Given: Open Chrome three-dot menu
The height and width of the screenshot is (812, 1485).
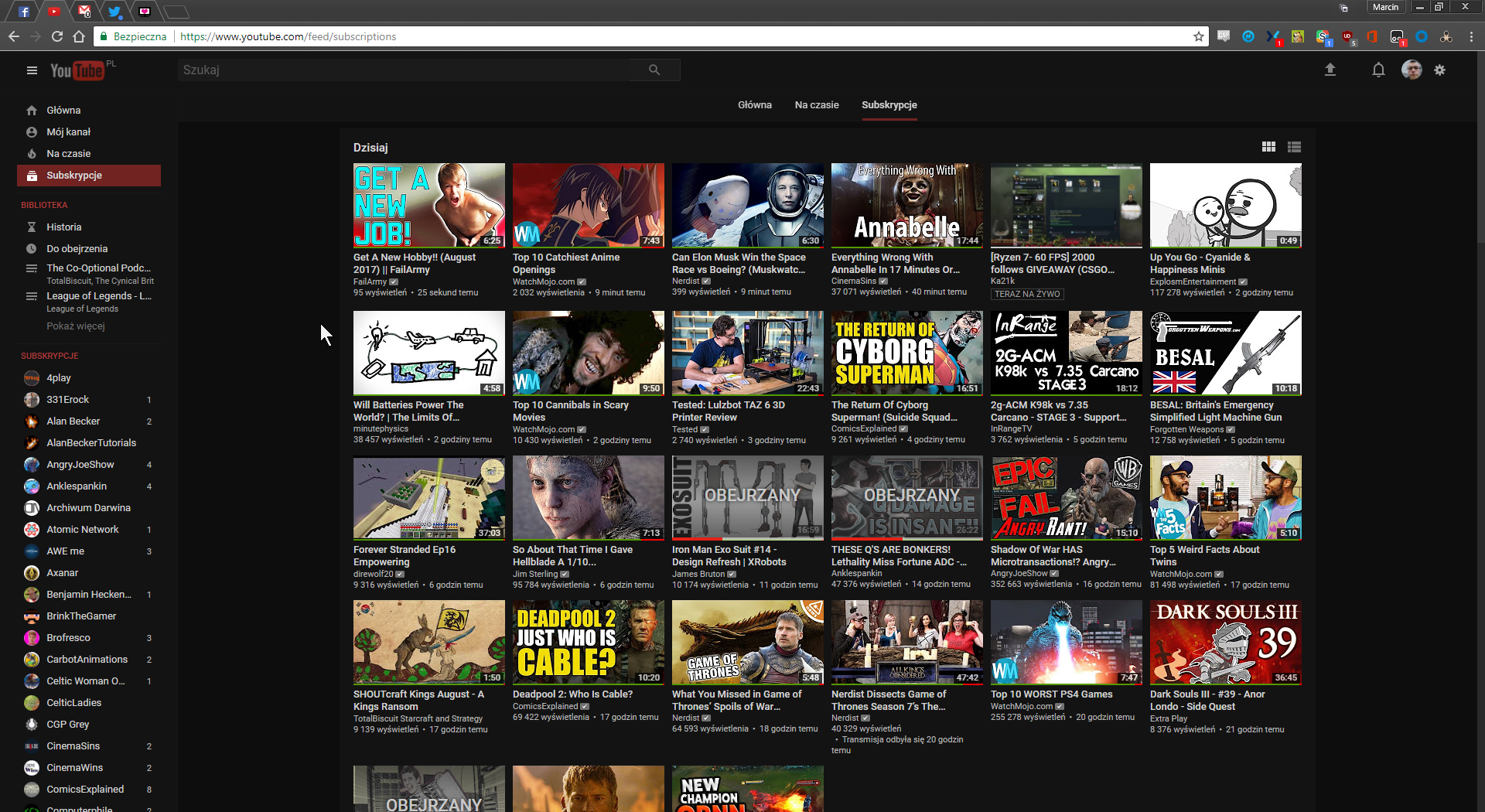Looking at the screenshot, I should [x=1470, y=36].
